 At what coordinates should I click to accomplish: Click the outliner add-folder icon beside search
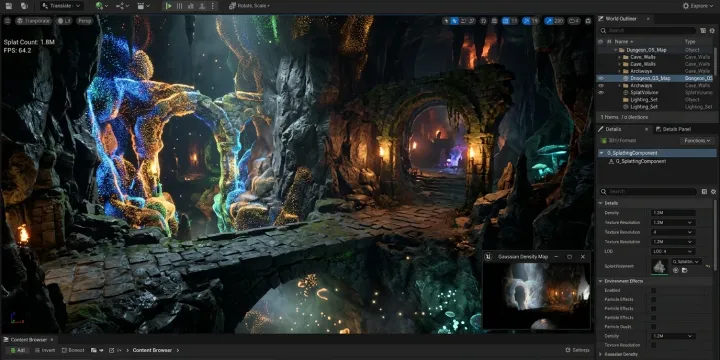(703, 30)
